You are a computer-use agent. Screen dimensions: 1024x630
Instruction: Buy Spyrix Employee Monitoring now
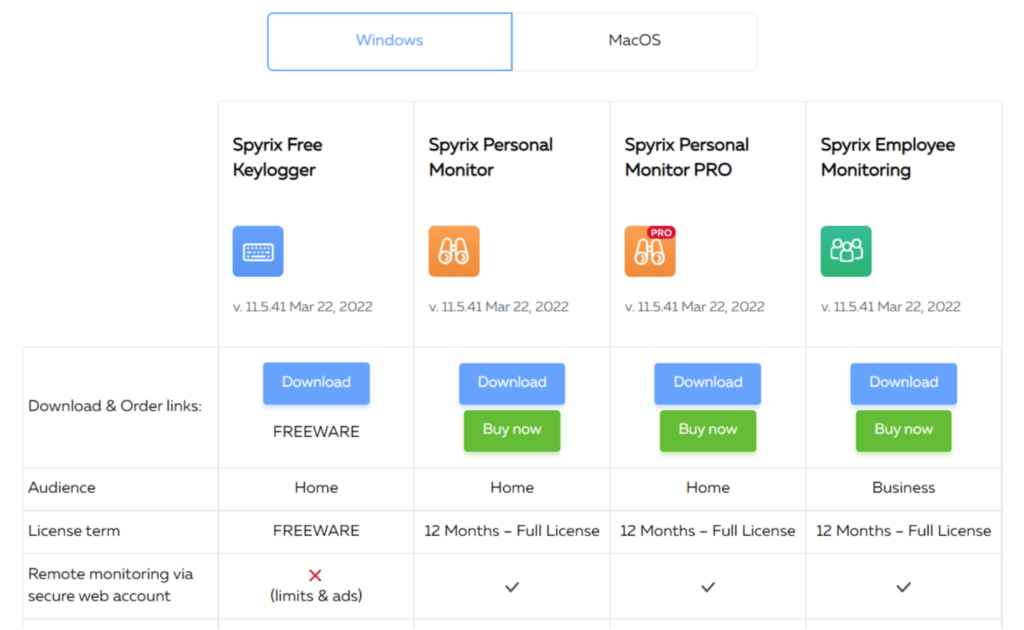(x=903, y=430)
